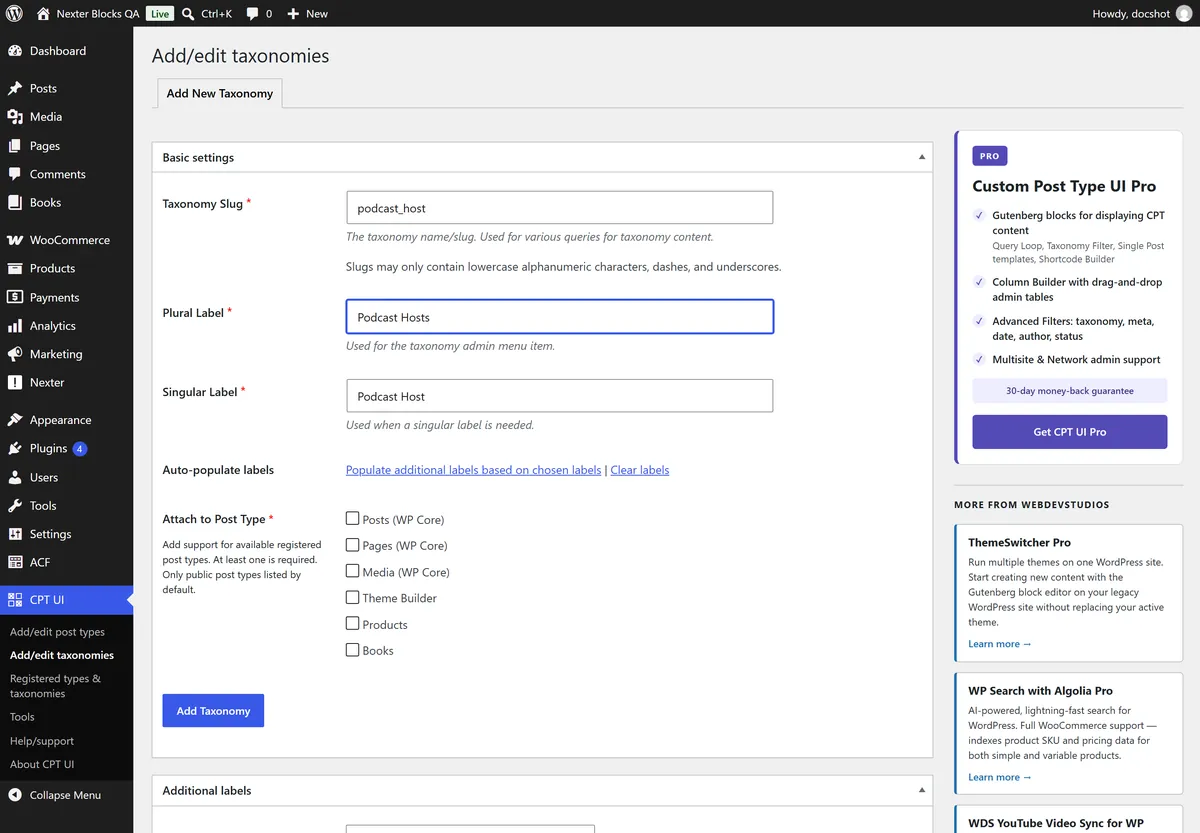Focus the Taxonomy Slug input field

[x=559, y=208]
